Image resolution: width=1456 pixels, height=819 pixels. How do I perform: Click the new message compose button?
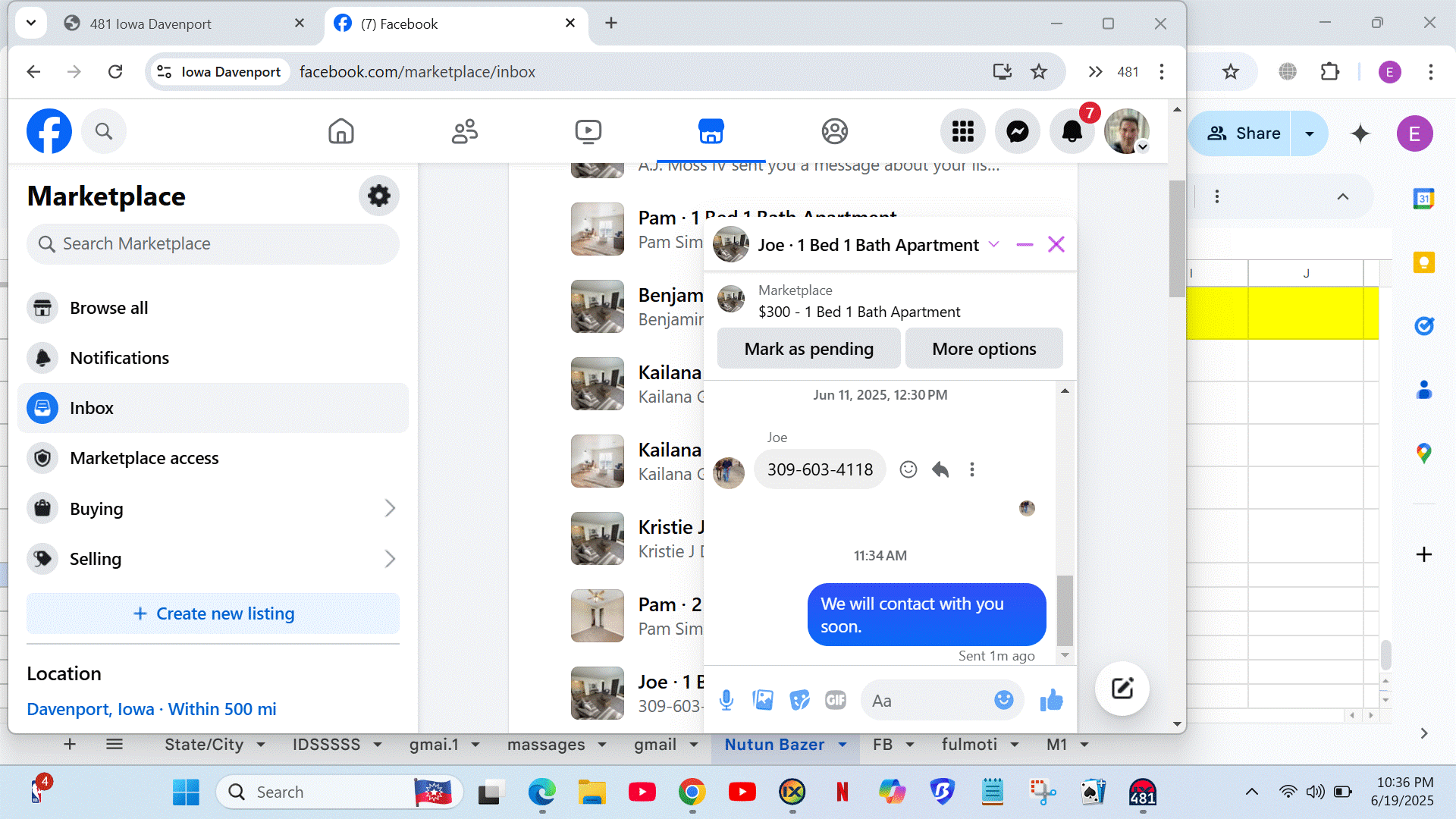1122,689
